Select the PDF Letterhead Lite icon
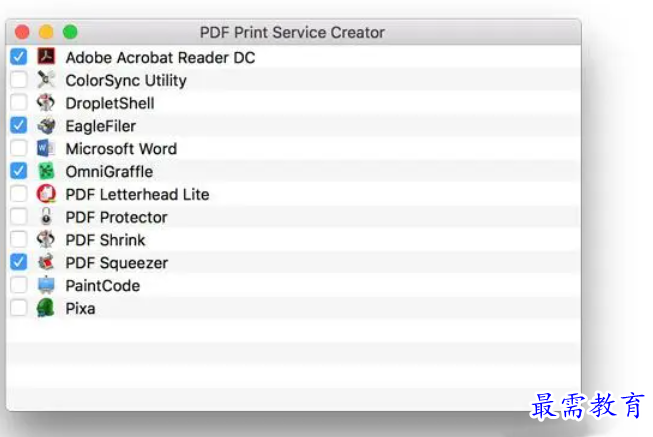653x437 pixels. coord(46,194)
